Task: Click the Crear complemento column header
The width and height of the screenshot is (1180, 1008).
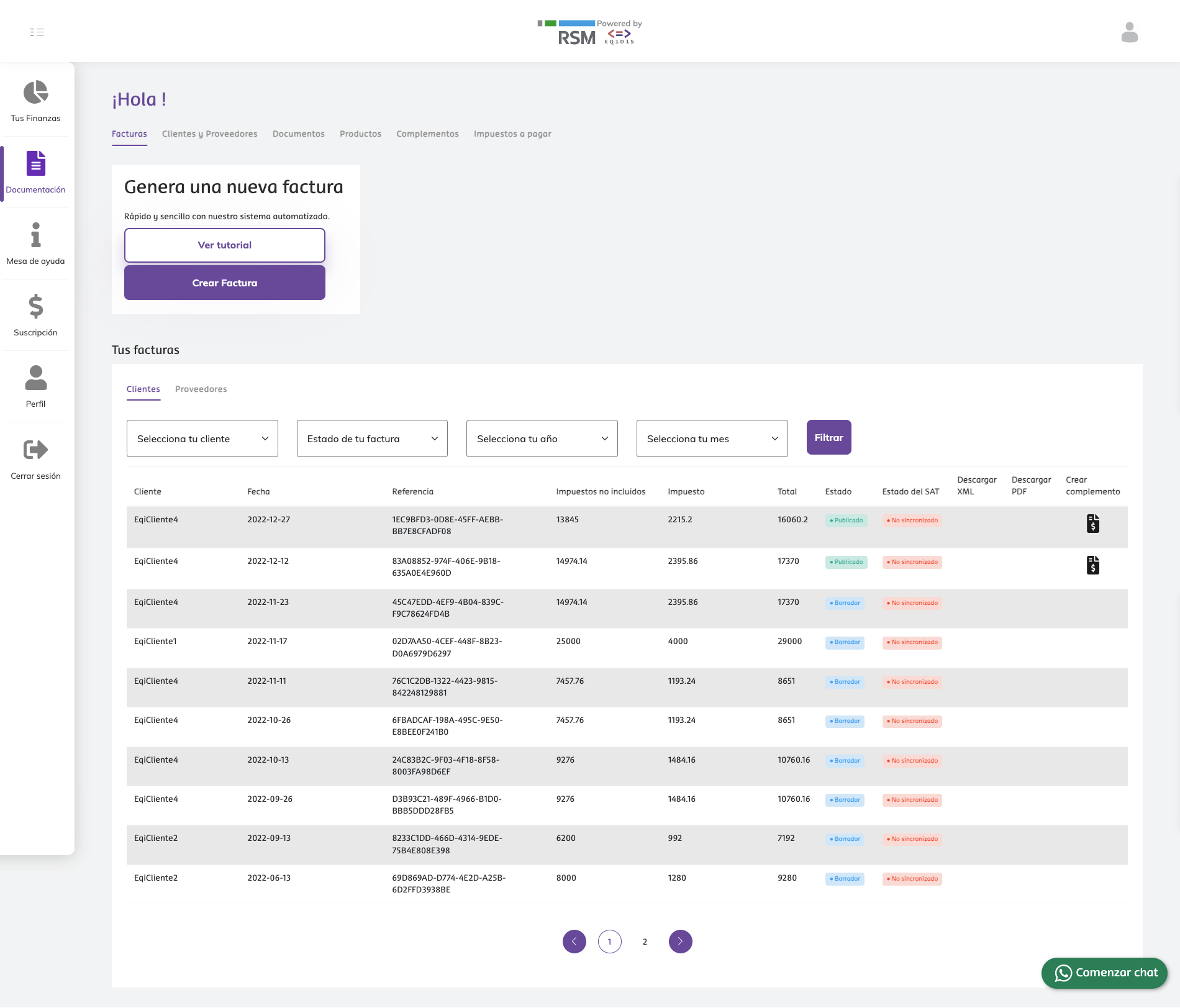Action: (x=1093, y=486)
